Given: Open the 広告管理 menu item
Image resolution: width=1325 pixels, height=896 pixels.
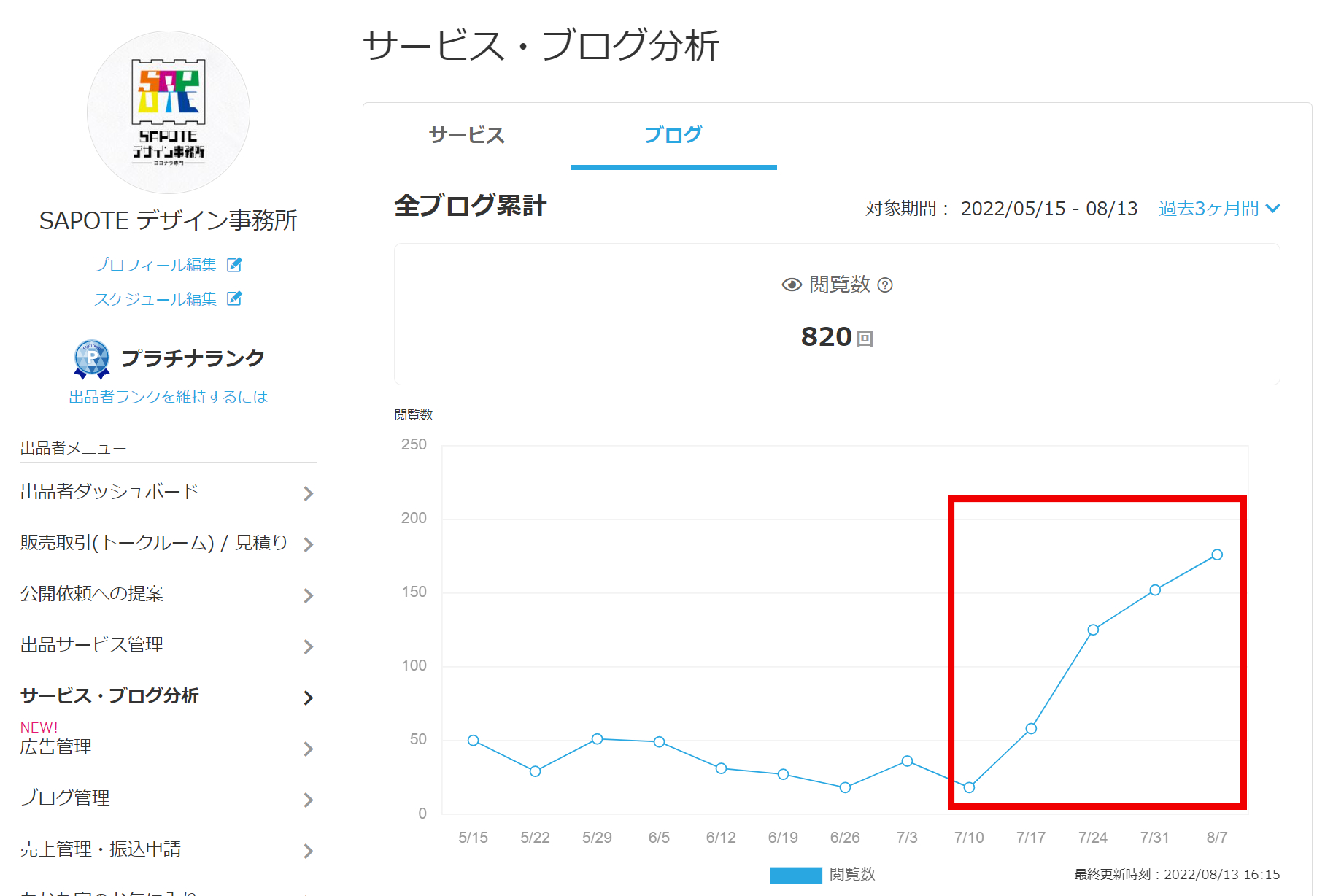Looking at the screenshot, I should (x=56, y=747).
